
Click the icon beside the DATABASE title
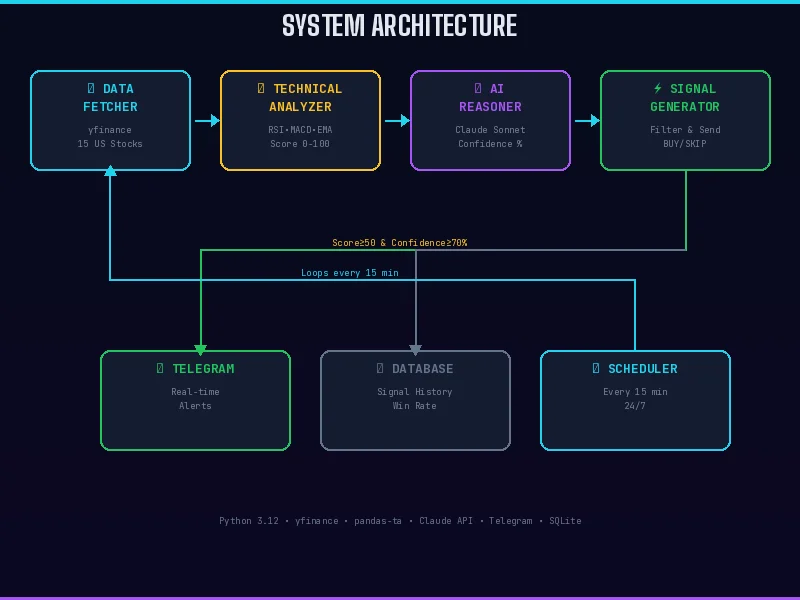pos(380,368)
